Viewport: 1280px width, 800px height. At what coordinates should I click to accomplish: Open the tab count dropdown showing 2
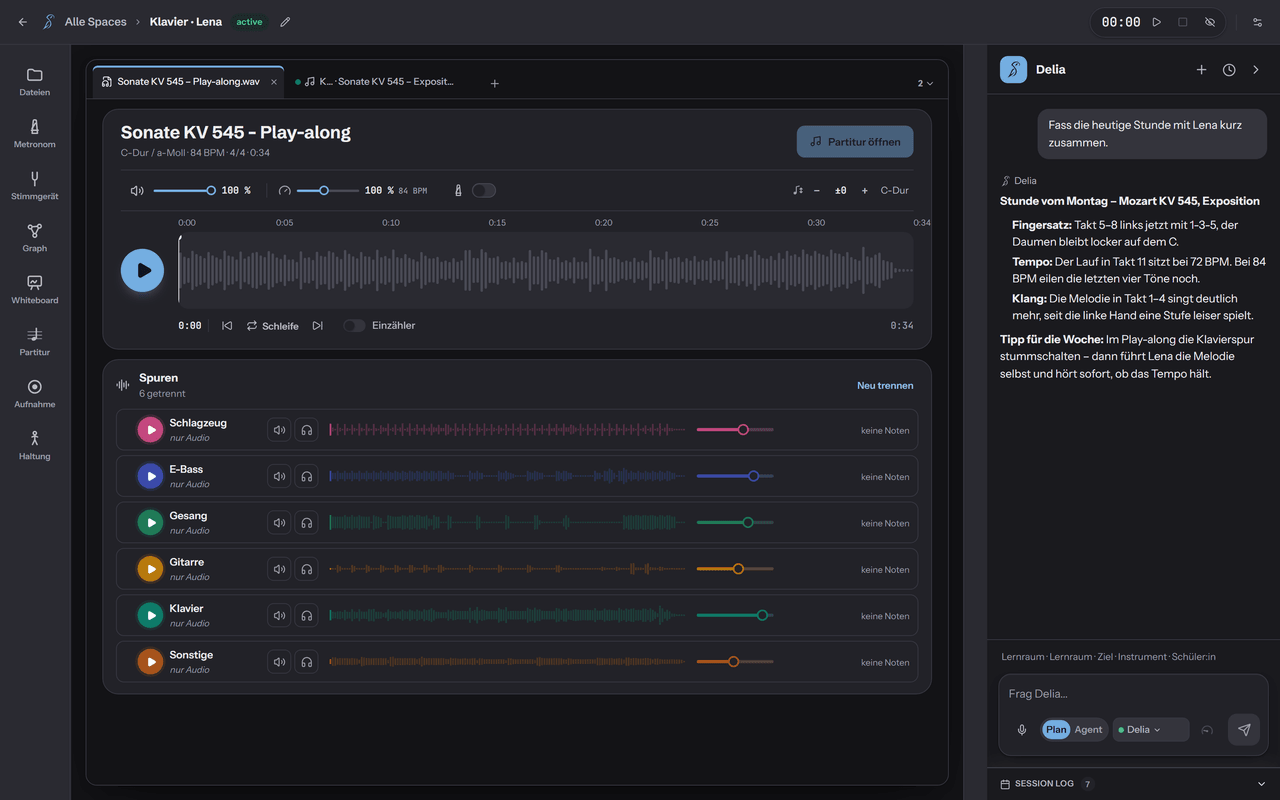click(926, 83)
